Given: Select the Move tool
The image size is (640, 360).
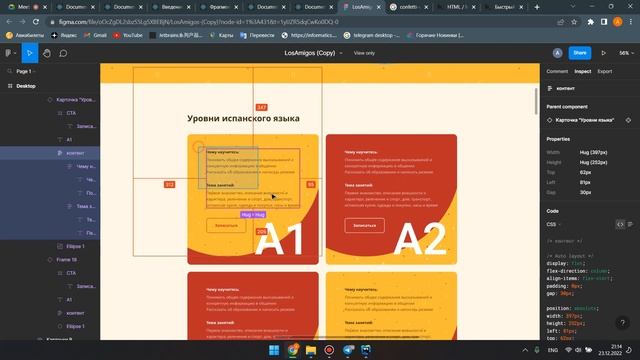Looking at the screenshot, I should (30, 53).
